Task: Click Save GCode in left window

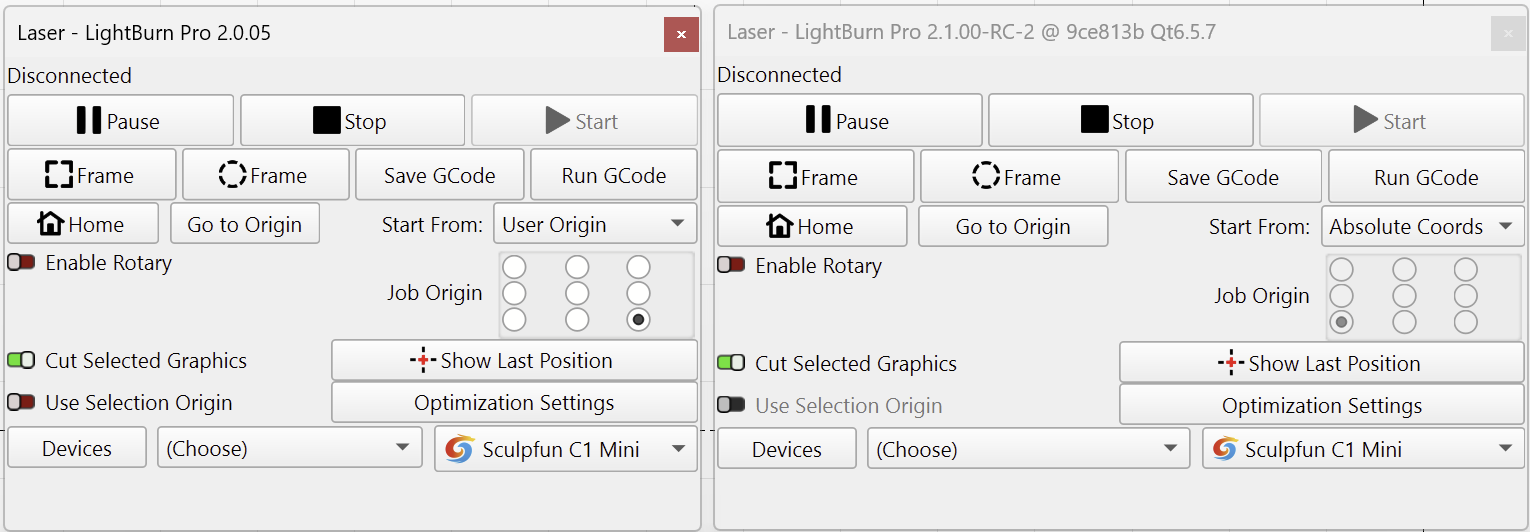Action: coord(439,175)
